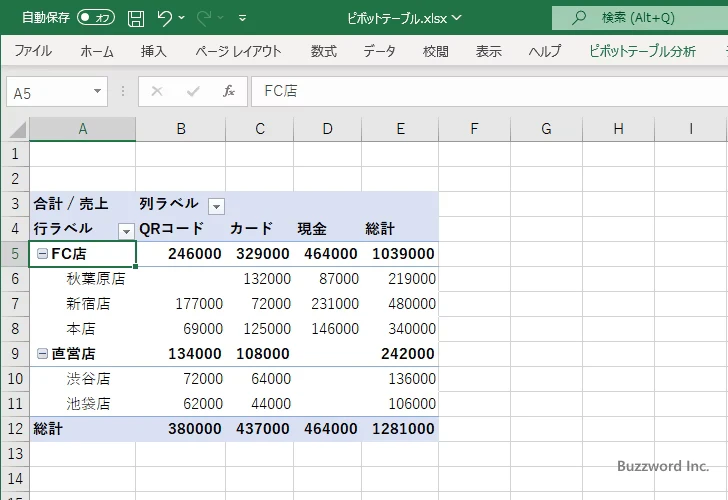728x500 pixels.
Task: Open the データ tab
Action: pos(379,51)
